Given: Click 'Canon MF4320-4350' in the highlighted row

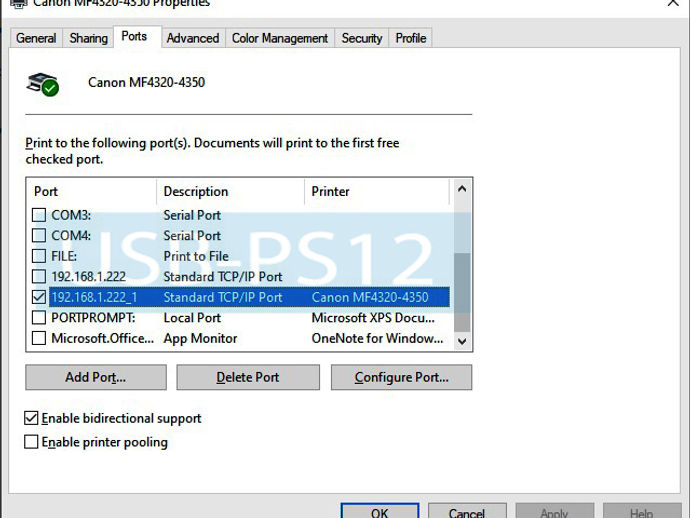Looking at the screenshot, I should [370, 297].
